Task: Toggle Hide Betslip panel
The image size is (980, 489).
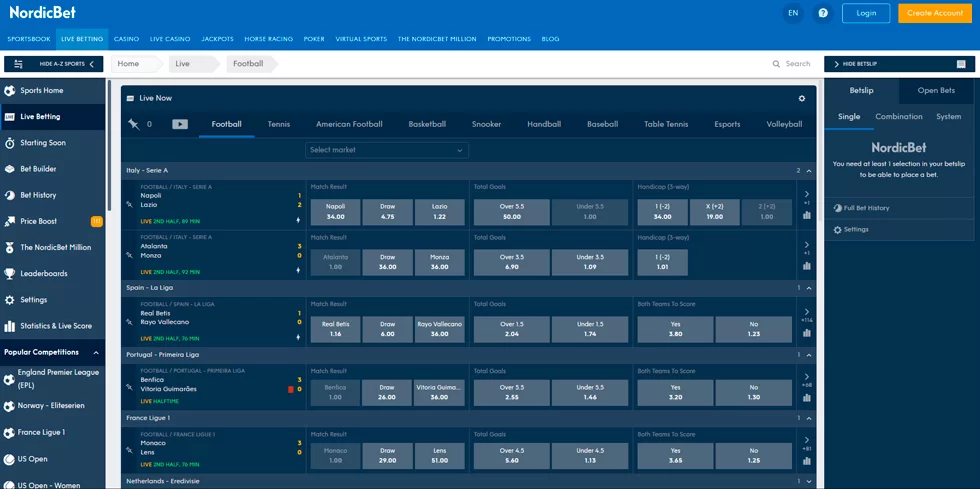Action: (899, 64)
